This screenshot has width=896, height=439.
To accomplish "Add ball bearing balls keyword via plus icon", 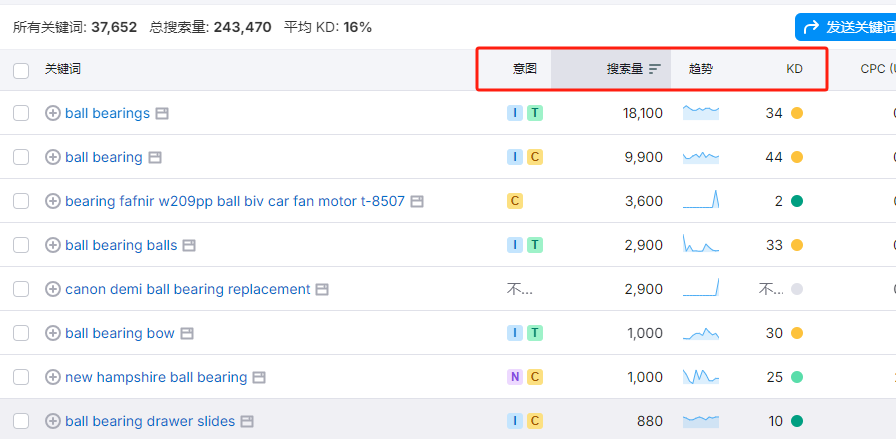I will [x=53, y=245].
